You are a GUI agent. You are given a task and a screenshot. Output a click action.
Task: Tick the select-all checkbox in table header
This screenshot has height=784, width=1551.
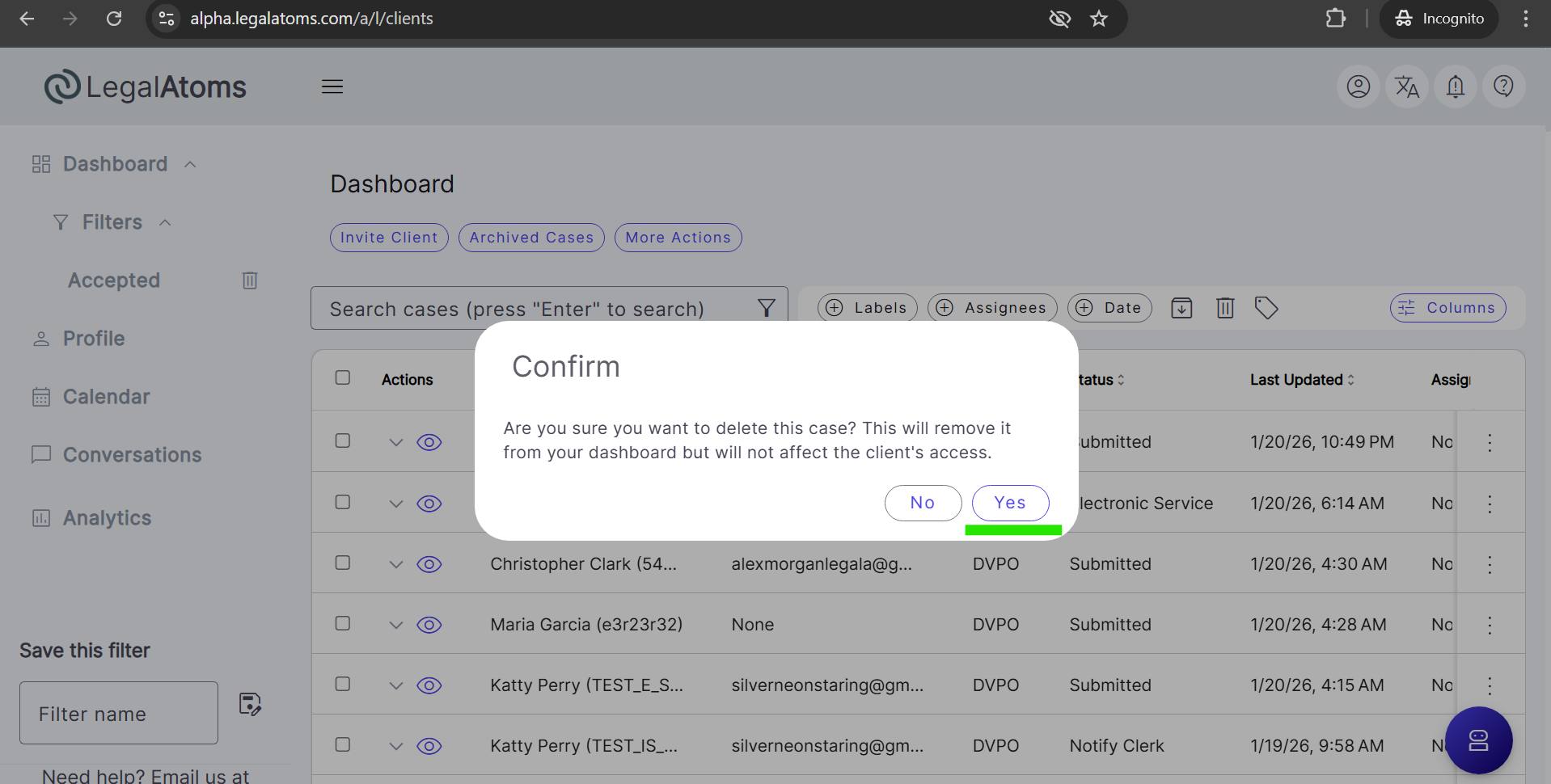click(x=343, y=378)
